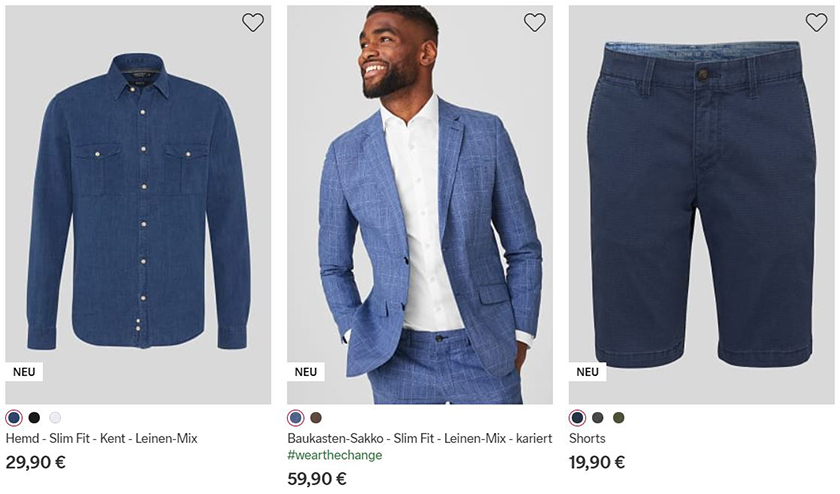
Task: Choose the white color swatch for the Hemd
Action: point(55,418)
